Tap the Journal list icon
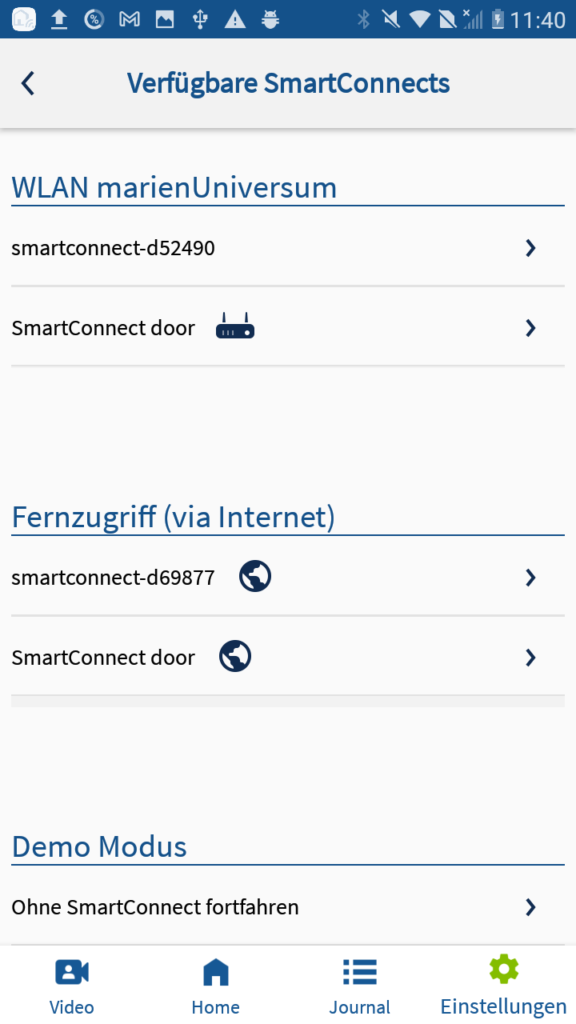This screenshot has height=1024, width=576. (360, 972)
